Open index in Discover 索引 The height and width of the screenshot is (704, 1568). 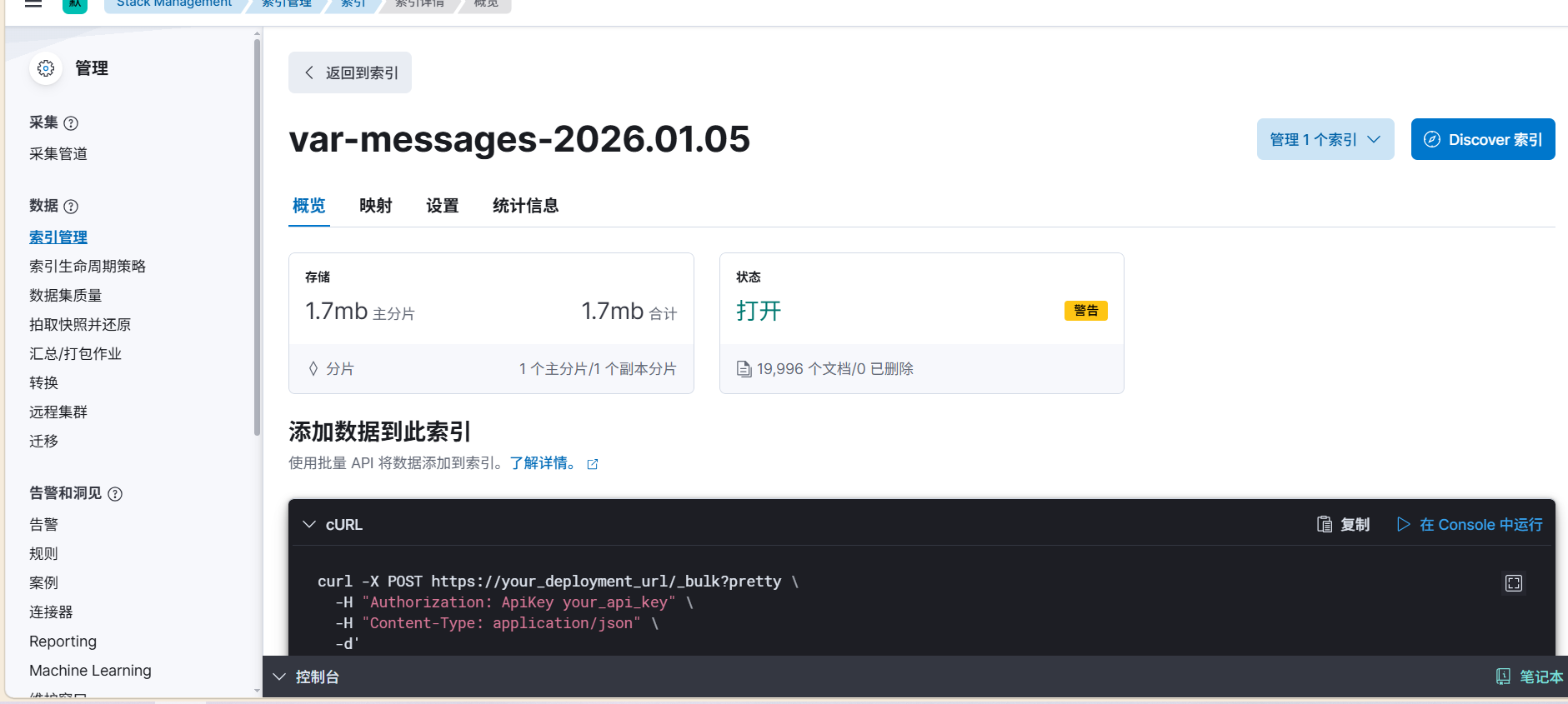coord(1483,139)
